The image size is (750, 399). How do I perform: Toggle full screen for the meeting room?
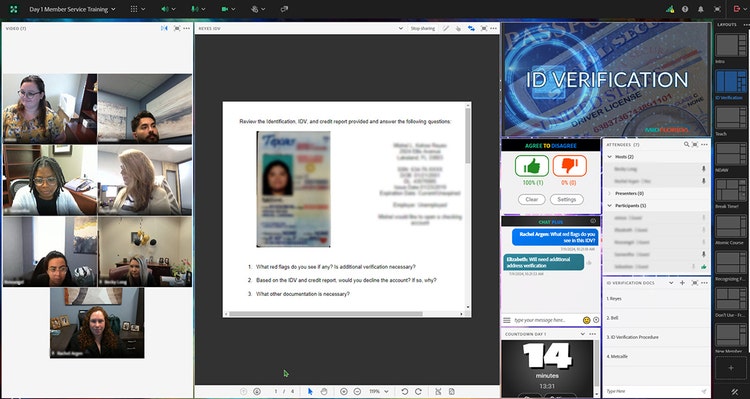tap(717, 9)
